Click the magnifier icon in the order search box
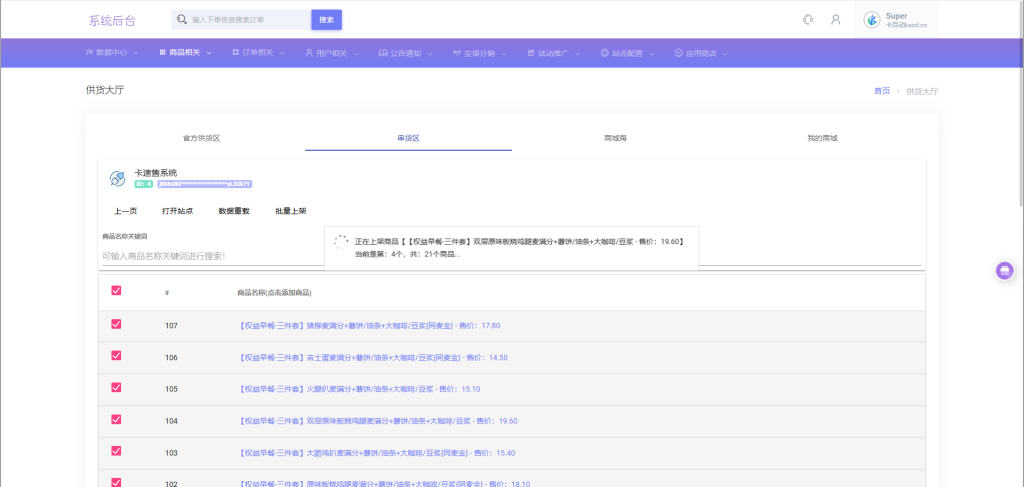This screenshot has width=1024, height=487. pos(182,20)
